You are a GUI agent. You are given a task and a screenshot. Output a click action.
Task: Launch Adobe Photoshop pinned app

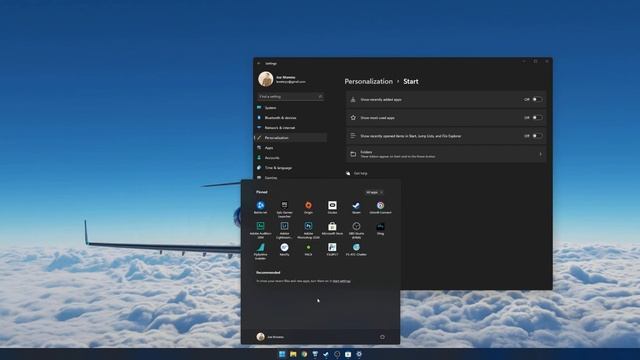308,229
